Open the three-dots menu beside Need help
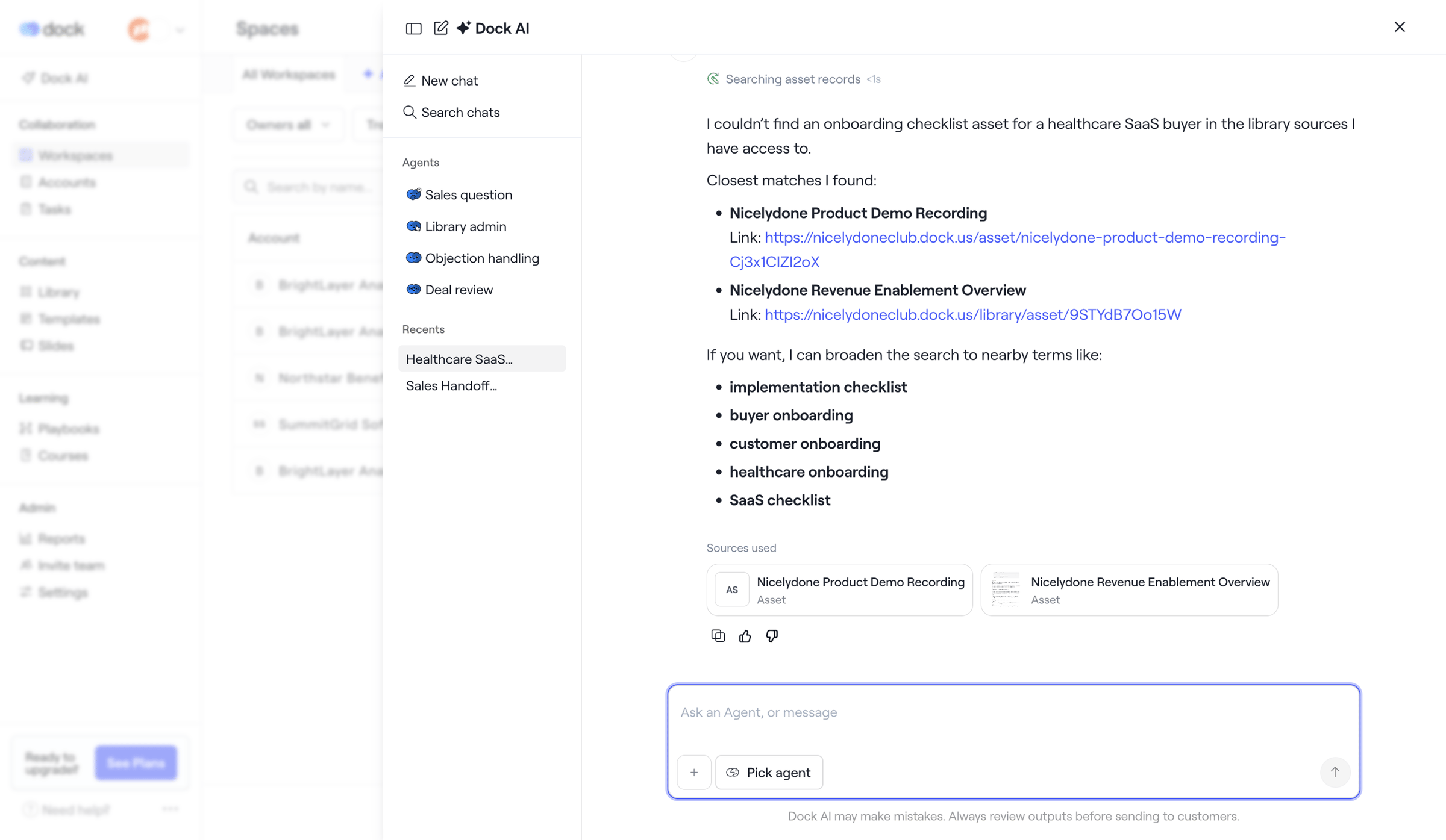Viewport: 1446px width, 840px height. (x=171, y=809)
